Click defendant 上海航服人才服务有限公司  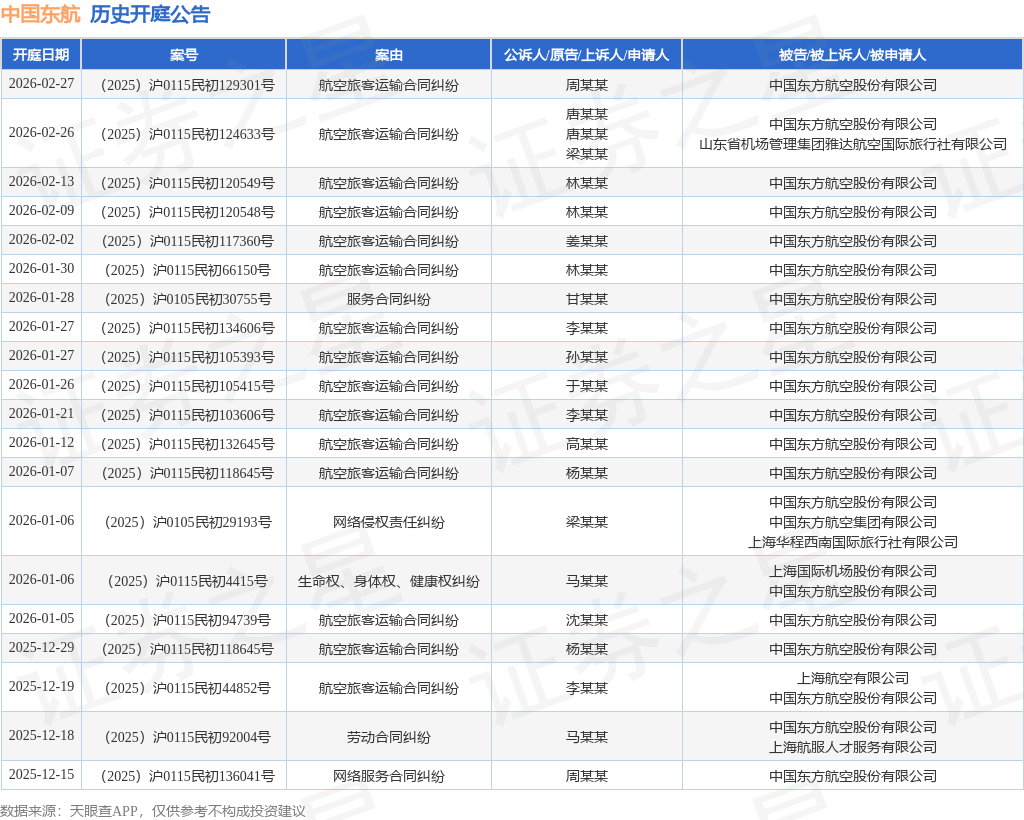pos(852,747)
